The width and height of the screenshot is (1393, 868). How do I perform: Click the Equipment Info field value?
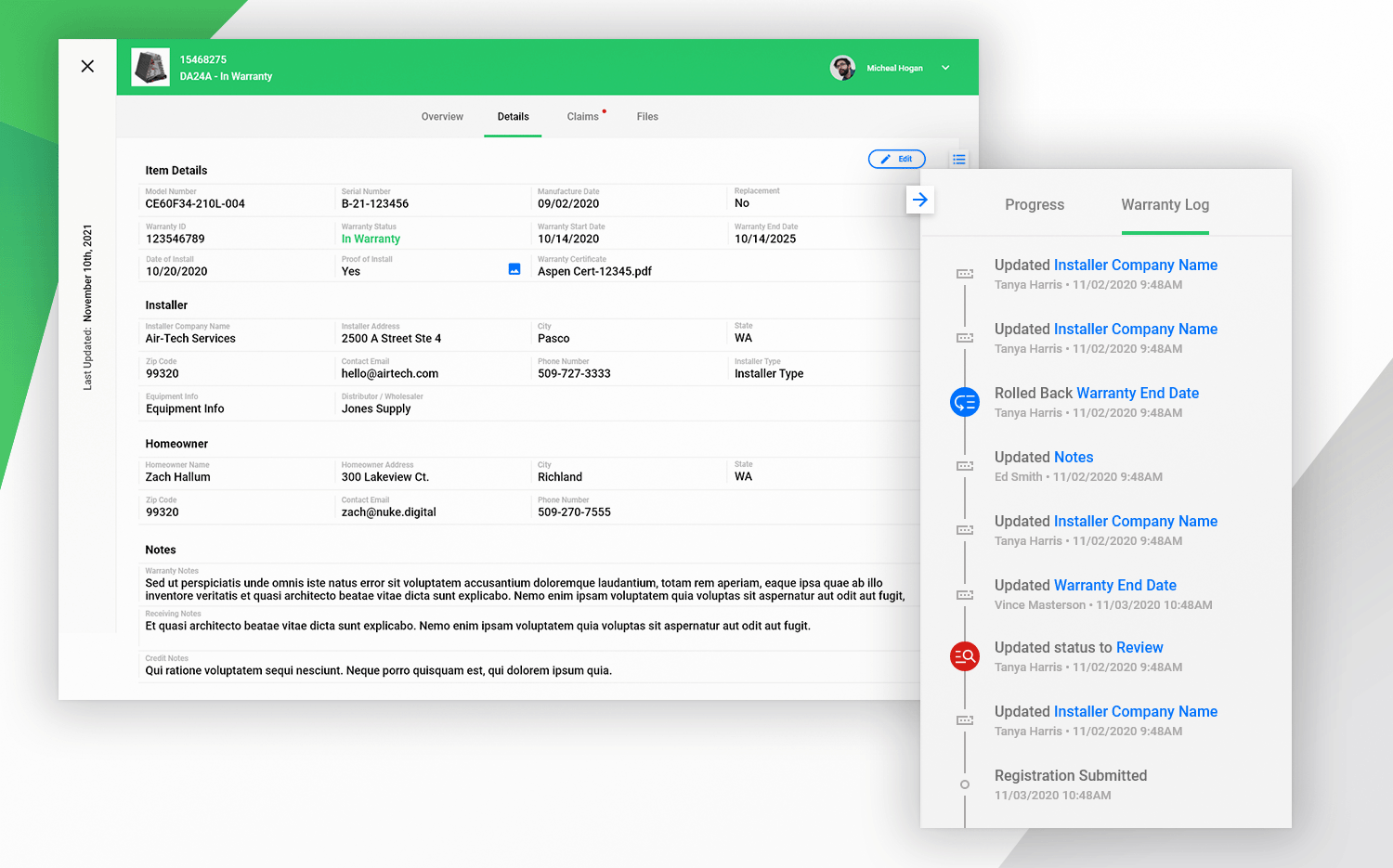pos(185,409)
